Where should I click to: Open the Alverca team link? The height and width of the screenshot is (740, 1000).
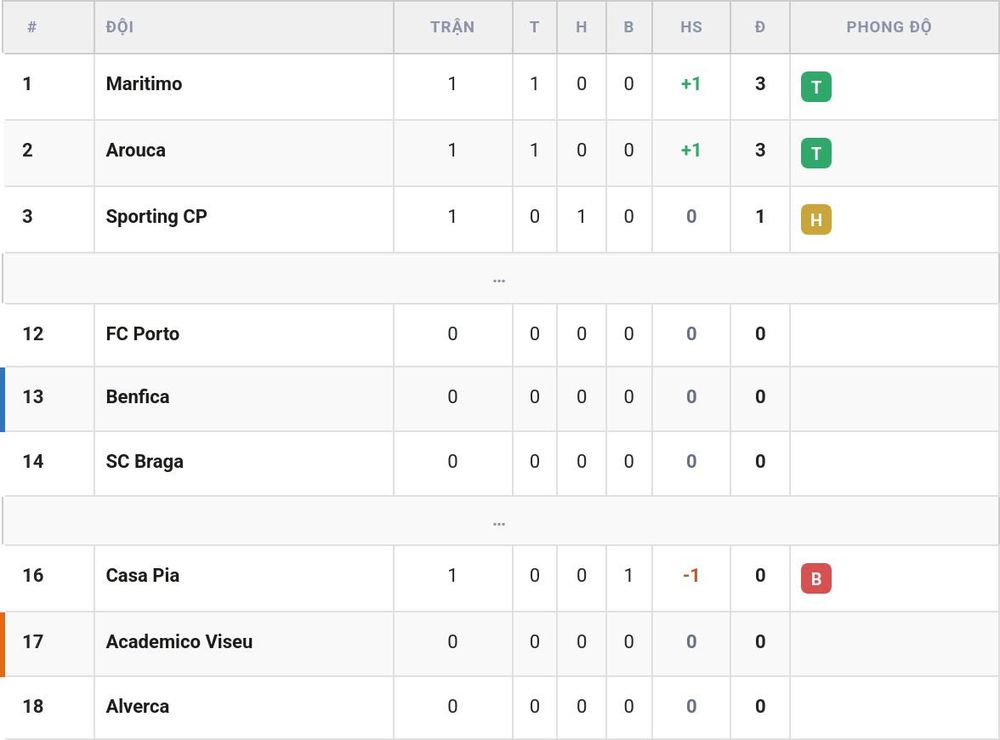[x=137, y=706]
